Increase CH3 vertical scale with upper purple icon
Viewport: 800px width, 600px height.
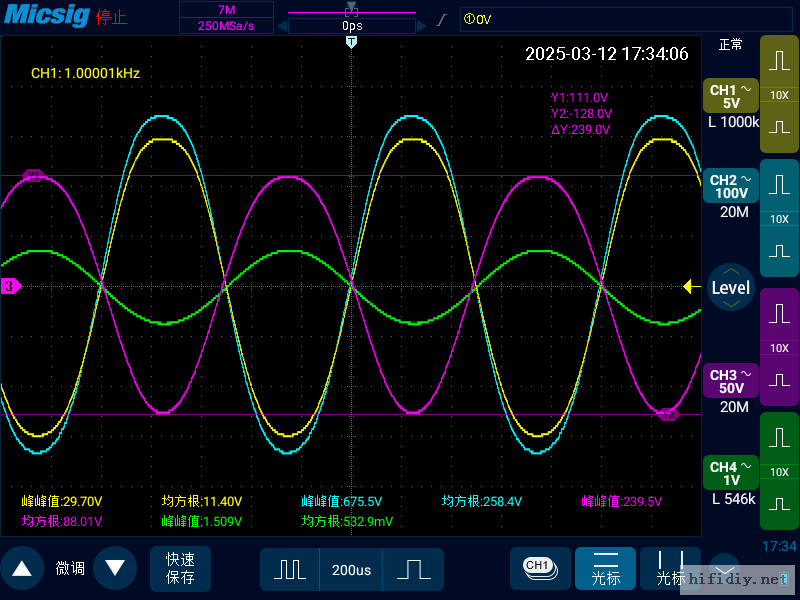[779, 314]
